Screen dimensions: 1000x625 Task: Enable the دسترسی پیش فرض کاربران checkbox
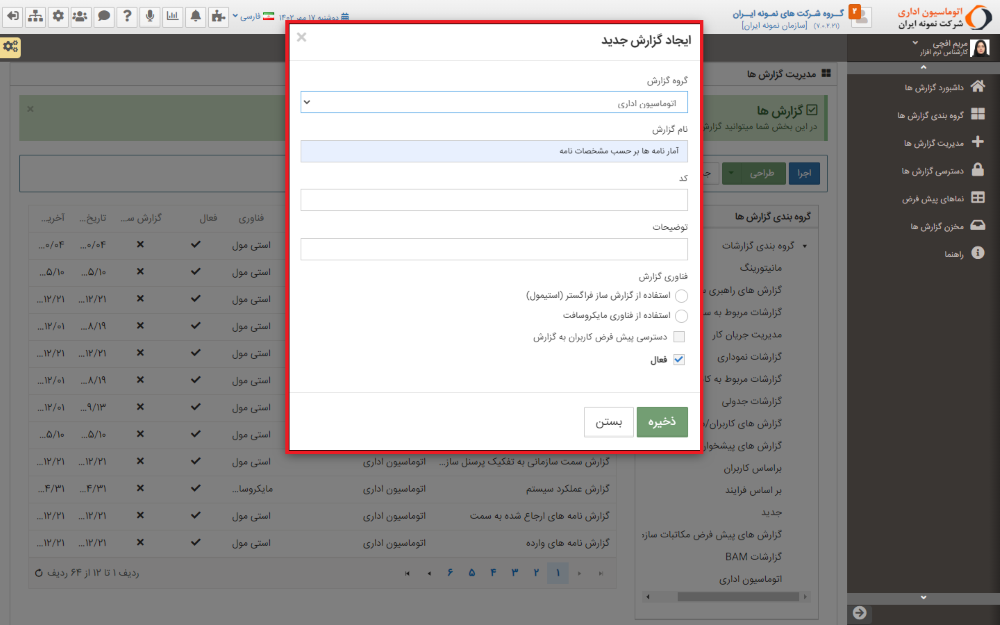[x=679, y=337]
